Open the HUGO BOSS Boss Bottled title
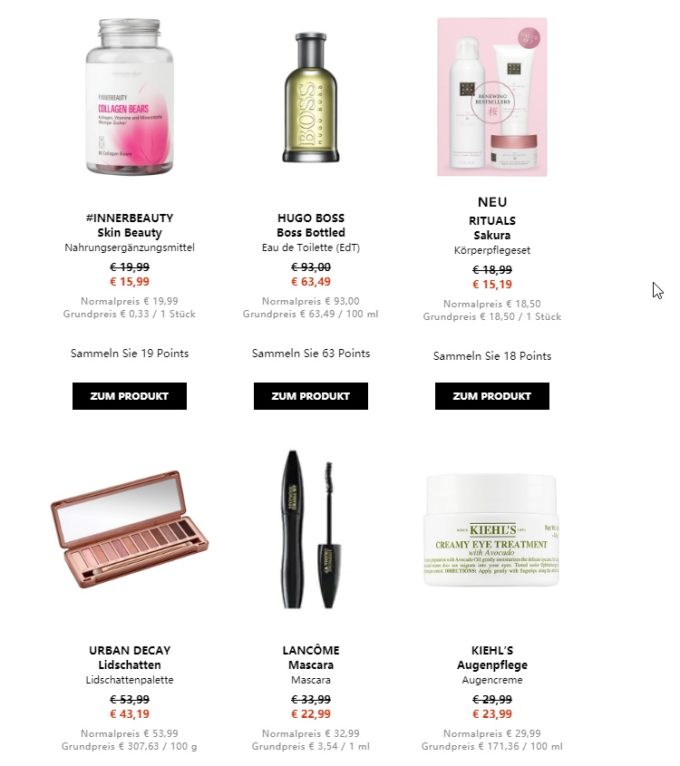This screenshot has width=680, height=766. click(x=311, y=225)
